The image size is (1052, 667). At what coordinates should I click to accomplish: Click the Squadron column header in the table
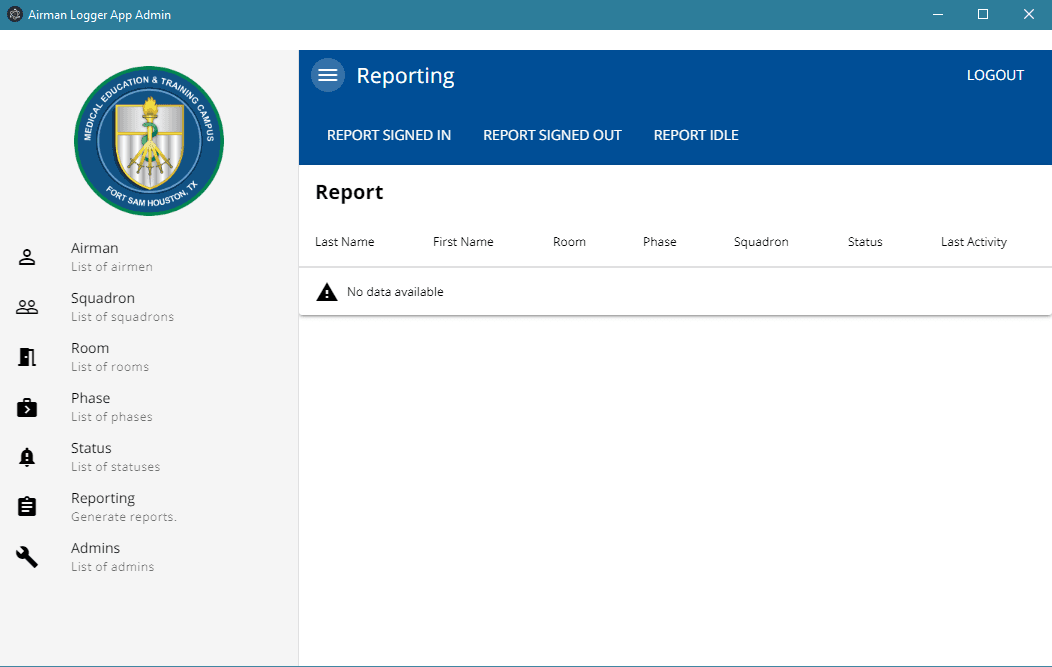(761, 242)
